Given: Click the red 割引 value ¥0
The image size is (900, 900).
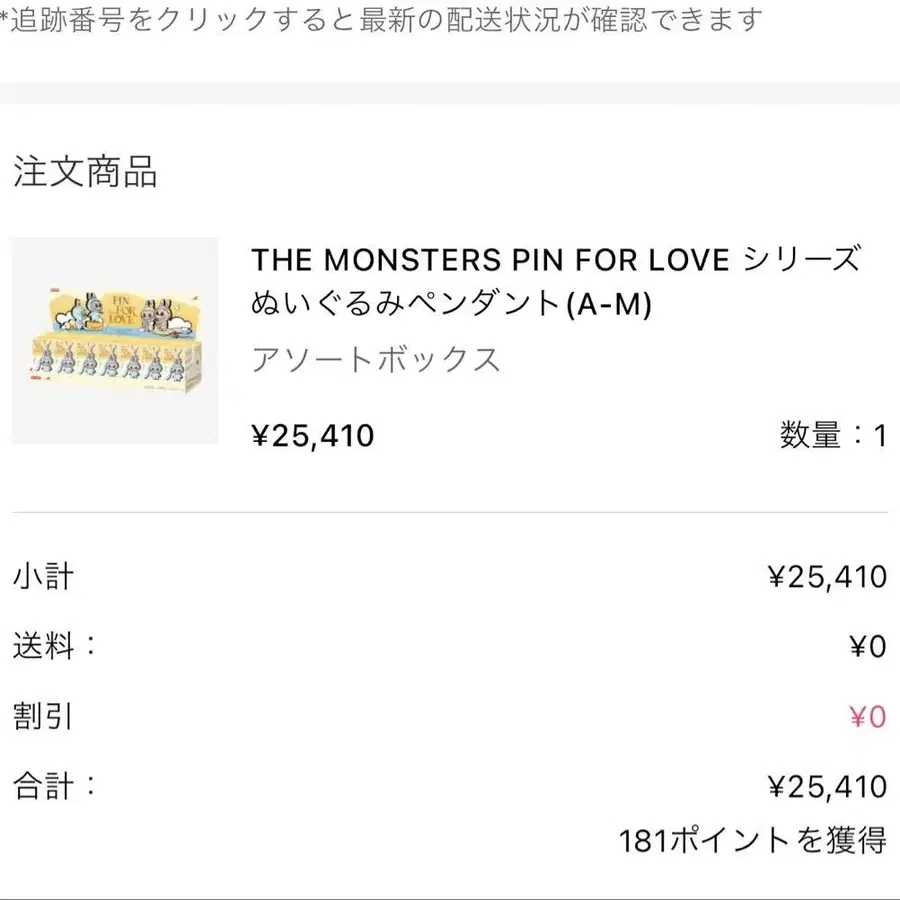Looking at the screenshot, I should pos(867,717).
